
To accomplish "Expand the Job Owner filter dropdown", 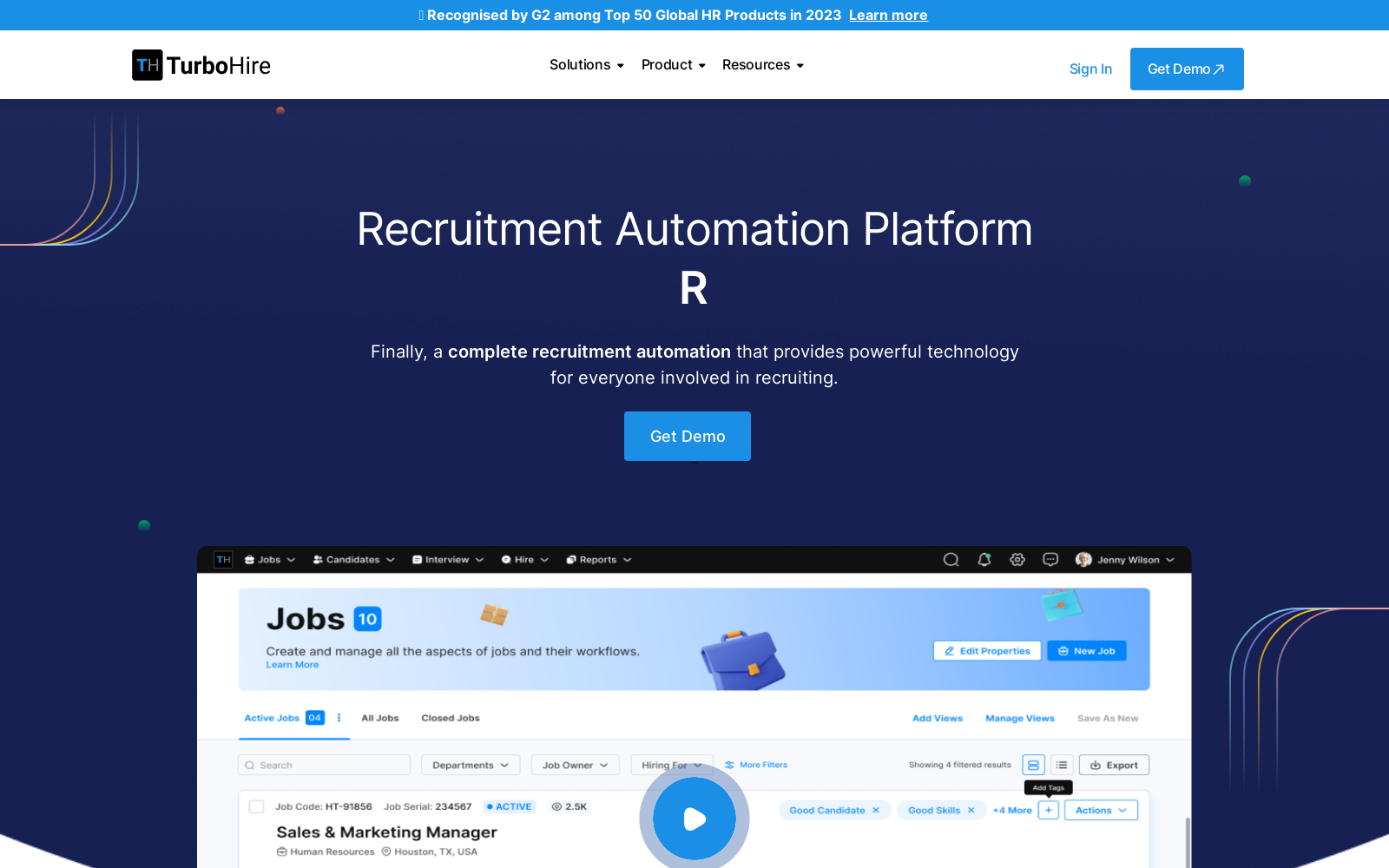I will (x=576, y=765).
